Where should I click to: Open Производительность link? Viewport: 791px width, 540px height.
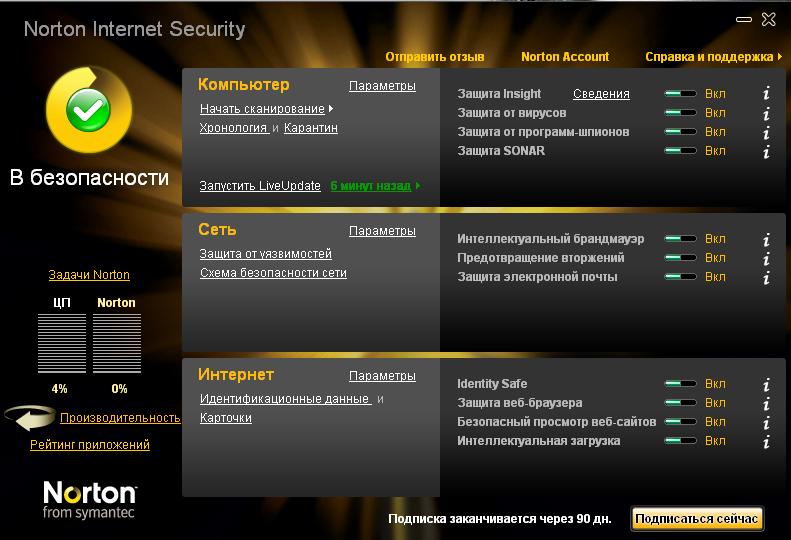coord(120,418)
